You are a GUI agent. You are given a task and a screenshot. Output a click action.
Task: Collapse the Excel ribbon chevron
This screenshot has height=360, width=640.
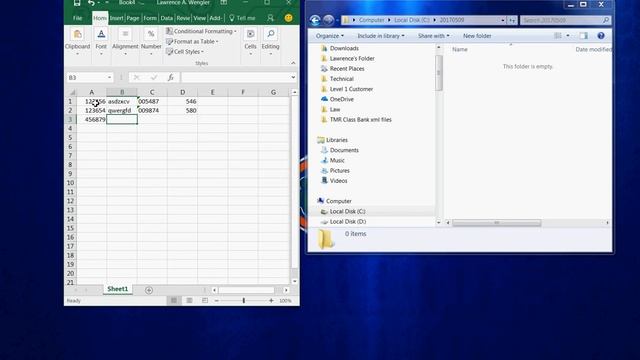(293, 63)
